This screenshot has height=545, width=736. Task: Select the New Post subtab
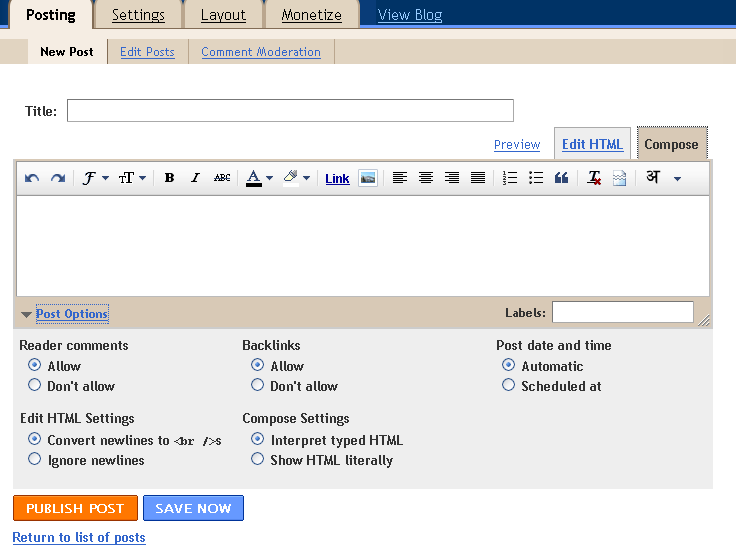[x=67, y=52]
